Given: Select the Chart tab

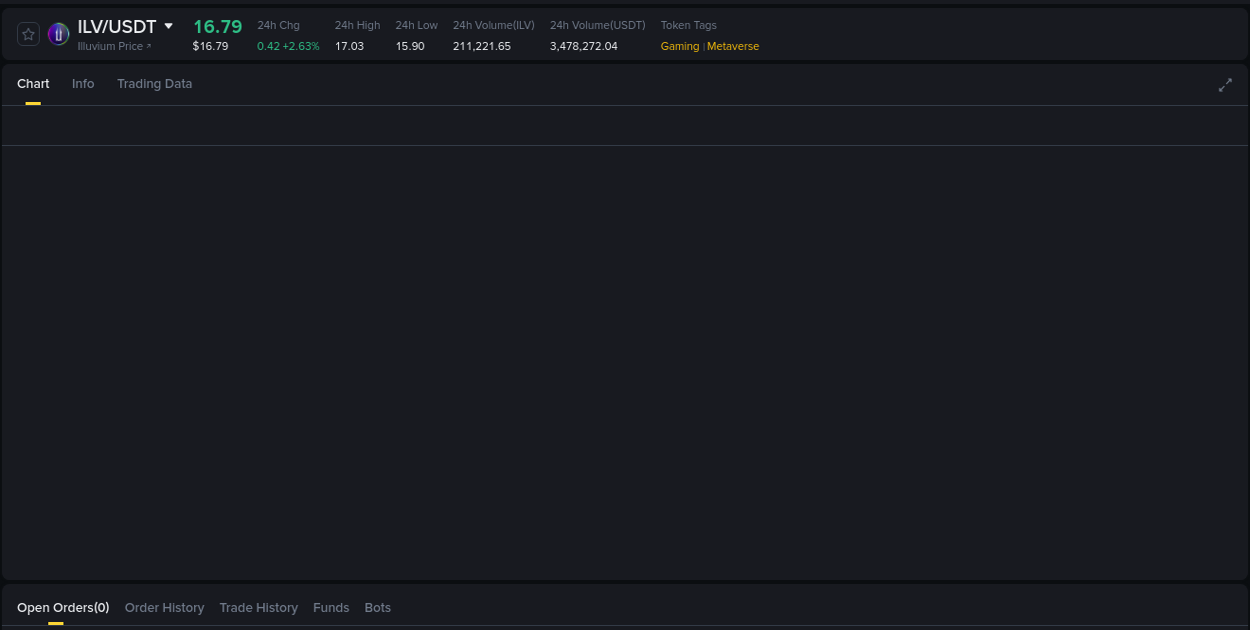Looking at the screenshot, I should point(33,84).
